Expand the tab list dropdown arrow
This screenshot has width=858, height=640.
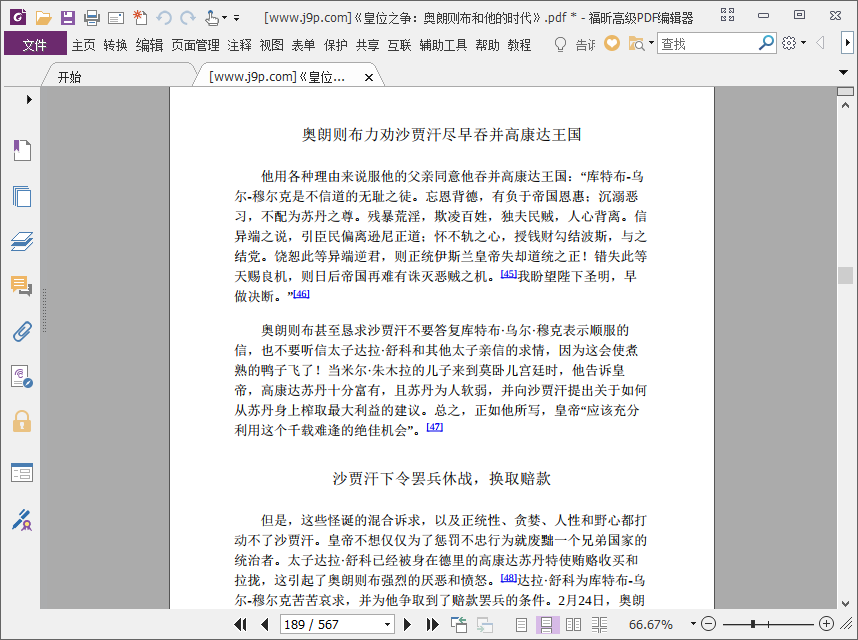pos(843,72)
